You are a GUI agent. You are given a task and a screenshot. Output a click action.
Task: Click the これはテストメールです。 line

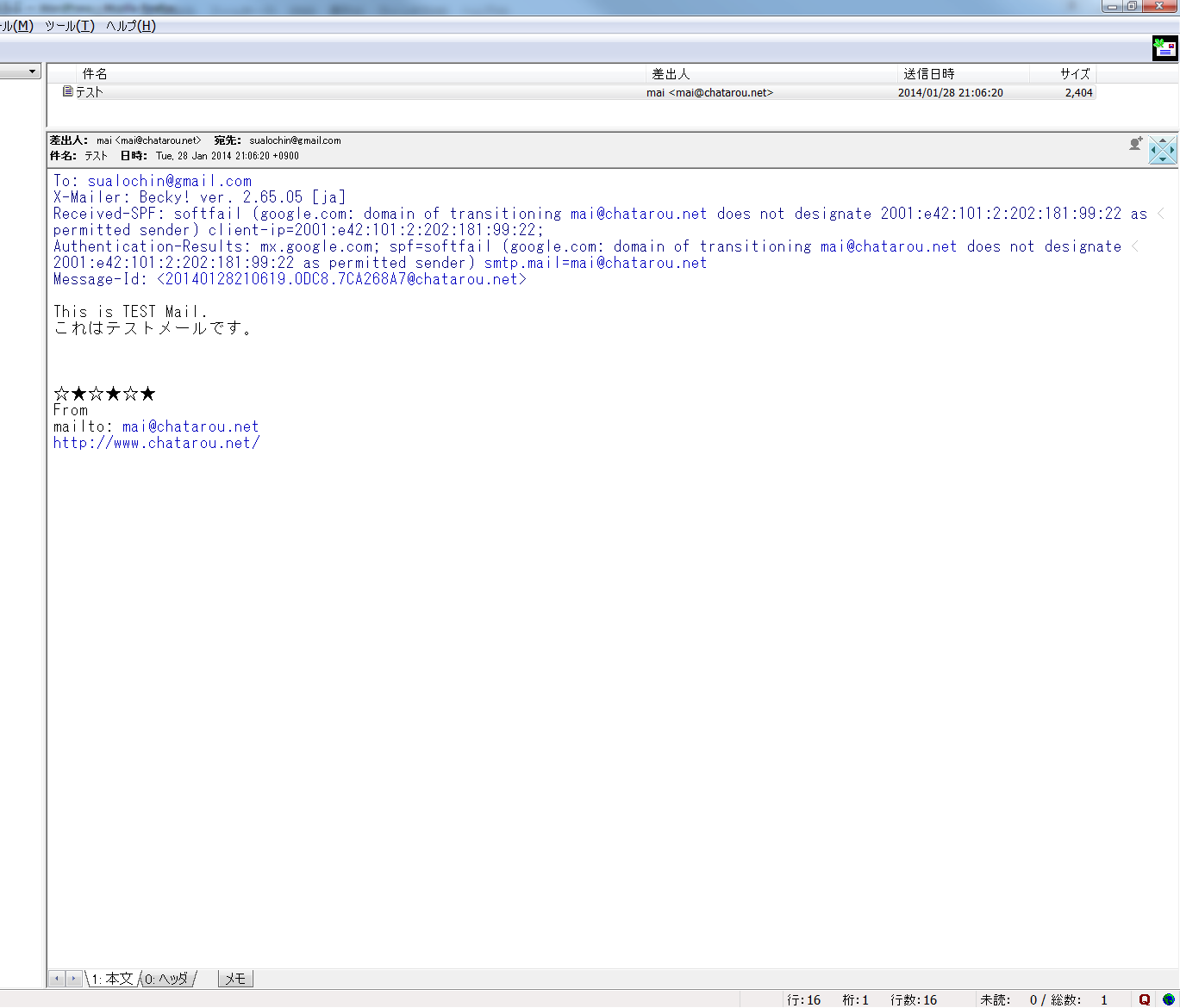(153, 328)
